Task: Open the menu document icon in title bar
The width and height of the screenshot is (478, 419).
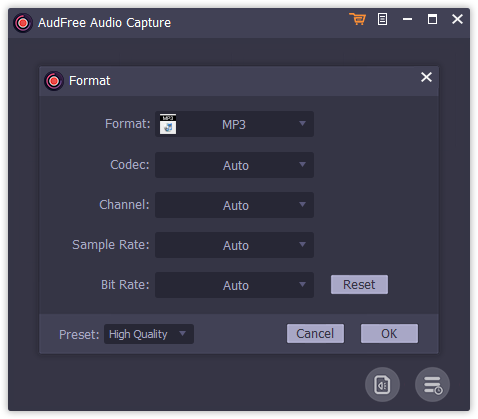Action: coord(382,19)
